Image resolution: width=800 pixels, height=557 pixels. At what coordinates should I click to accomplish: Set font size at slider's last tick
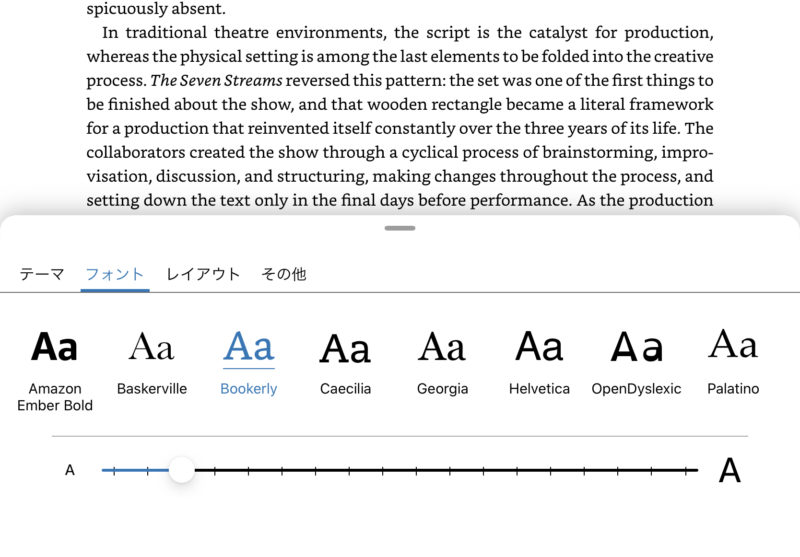685,470
